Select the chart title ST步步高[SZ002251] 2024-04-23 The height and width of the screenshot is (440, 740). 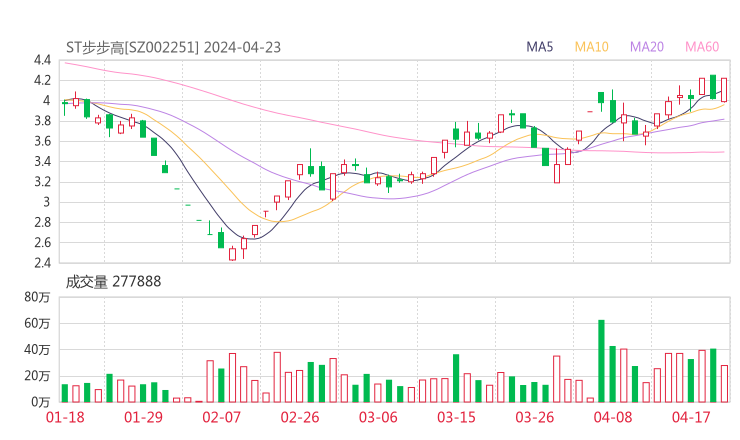(173, 48)
